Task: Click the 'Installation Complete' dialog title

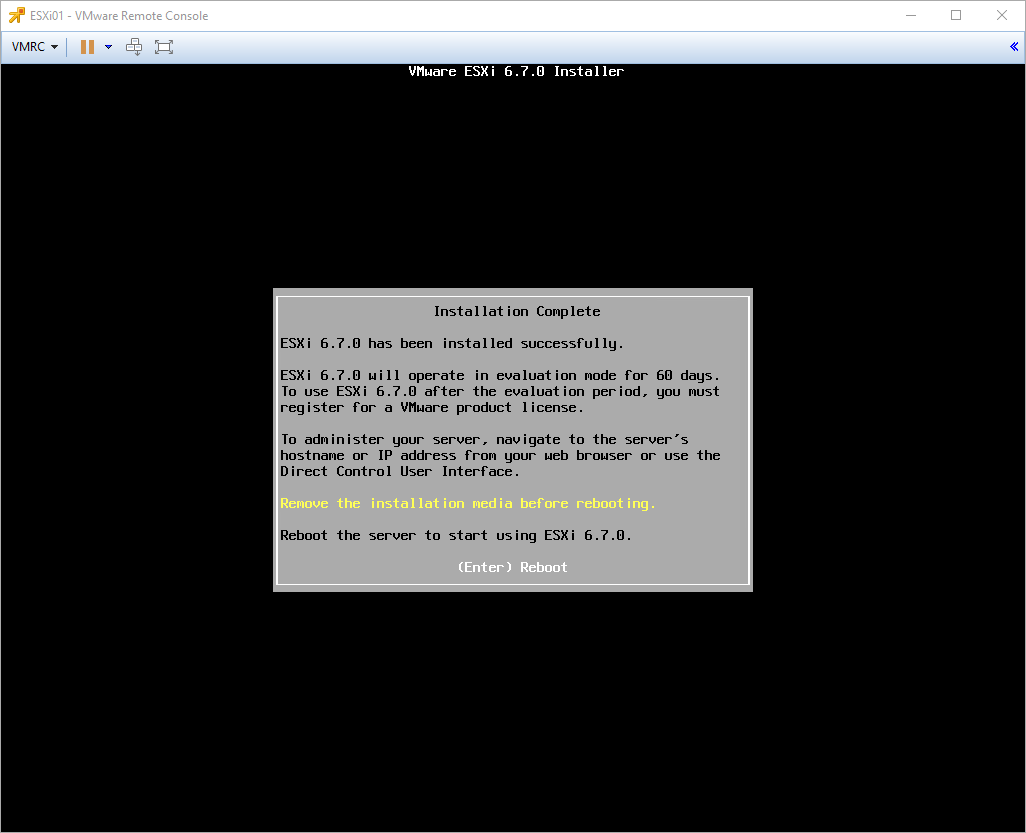Action: tap(517, 311)
